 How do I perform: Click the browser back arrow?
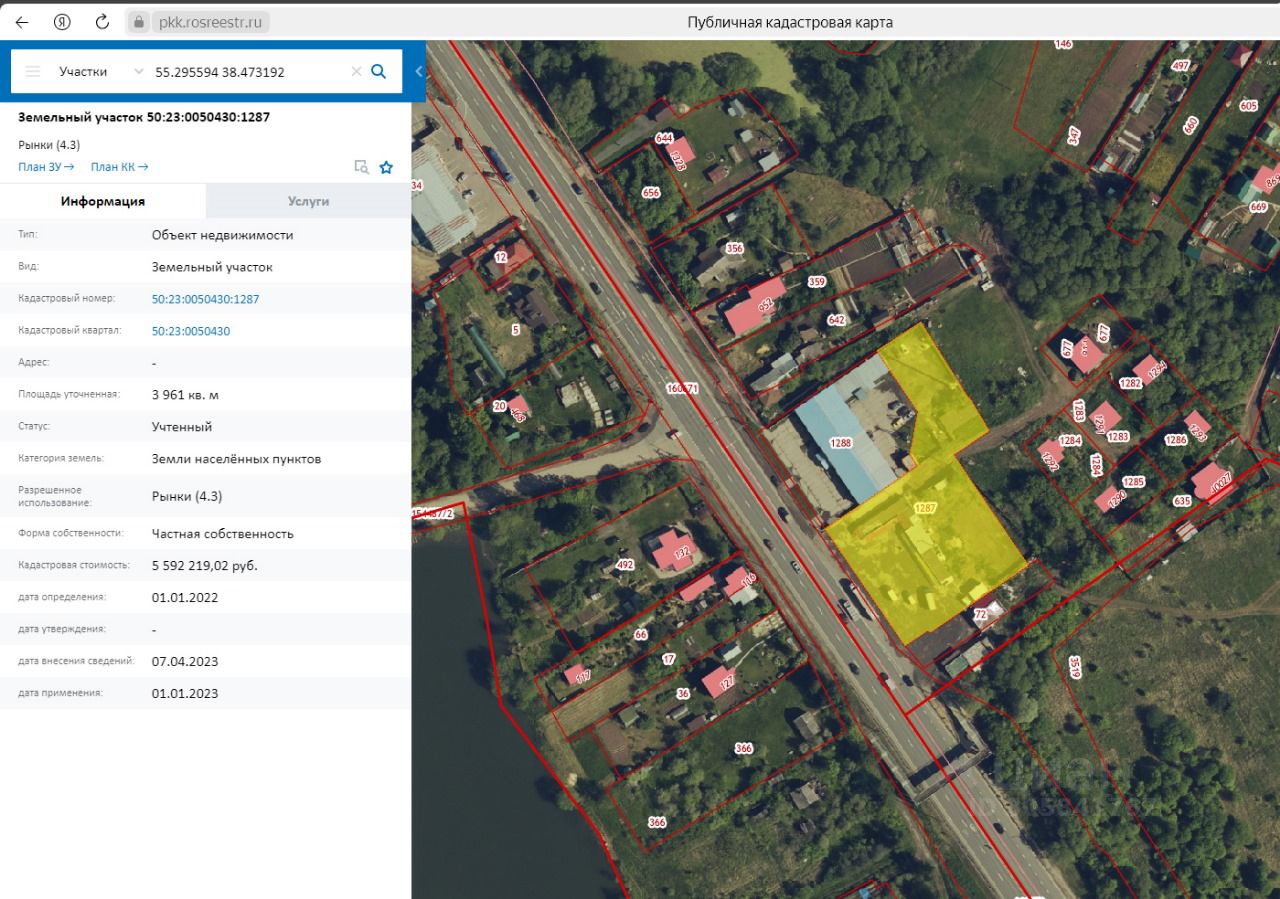pos(22,22)
